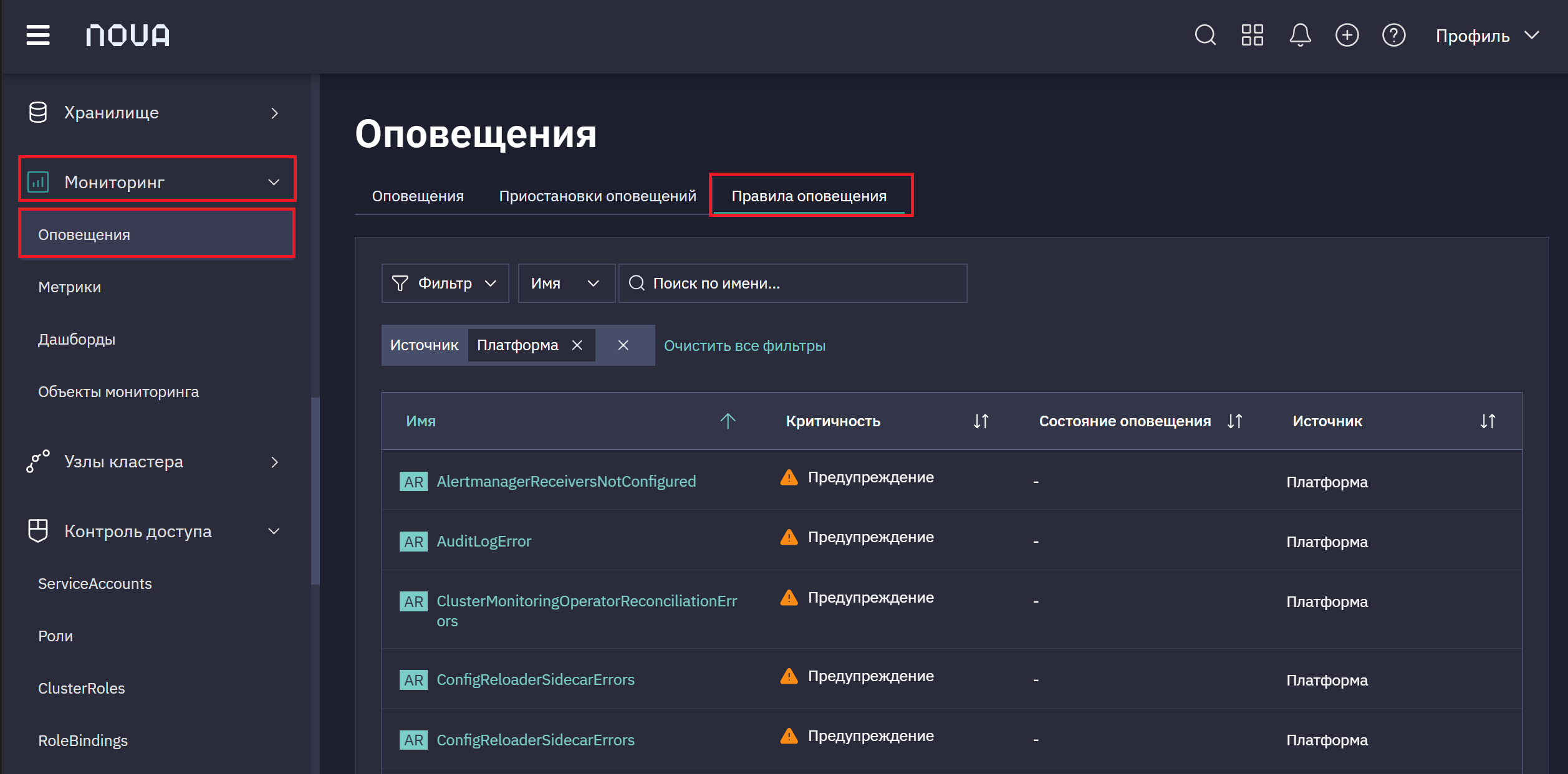The image size is (1568, 774).
Task: Sort by Критичность column arrows
Action: click(x=981, y=421)
